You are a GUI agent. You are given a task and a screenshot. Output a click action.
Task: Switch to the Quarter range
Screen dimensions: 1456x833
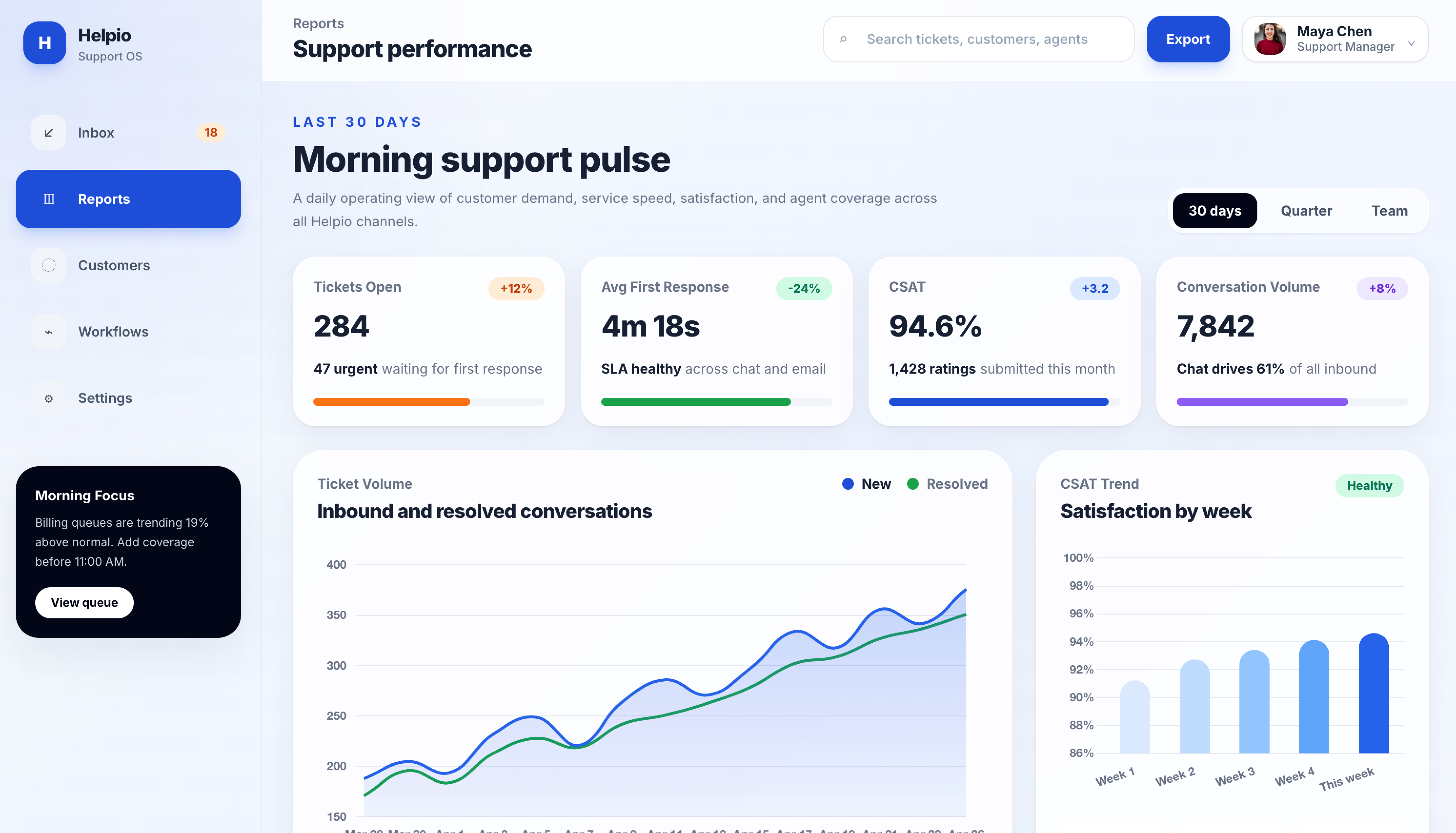(x=1306, y=210)
